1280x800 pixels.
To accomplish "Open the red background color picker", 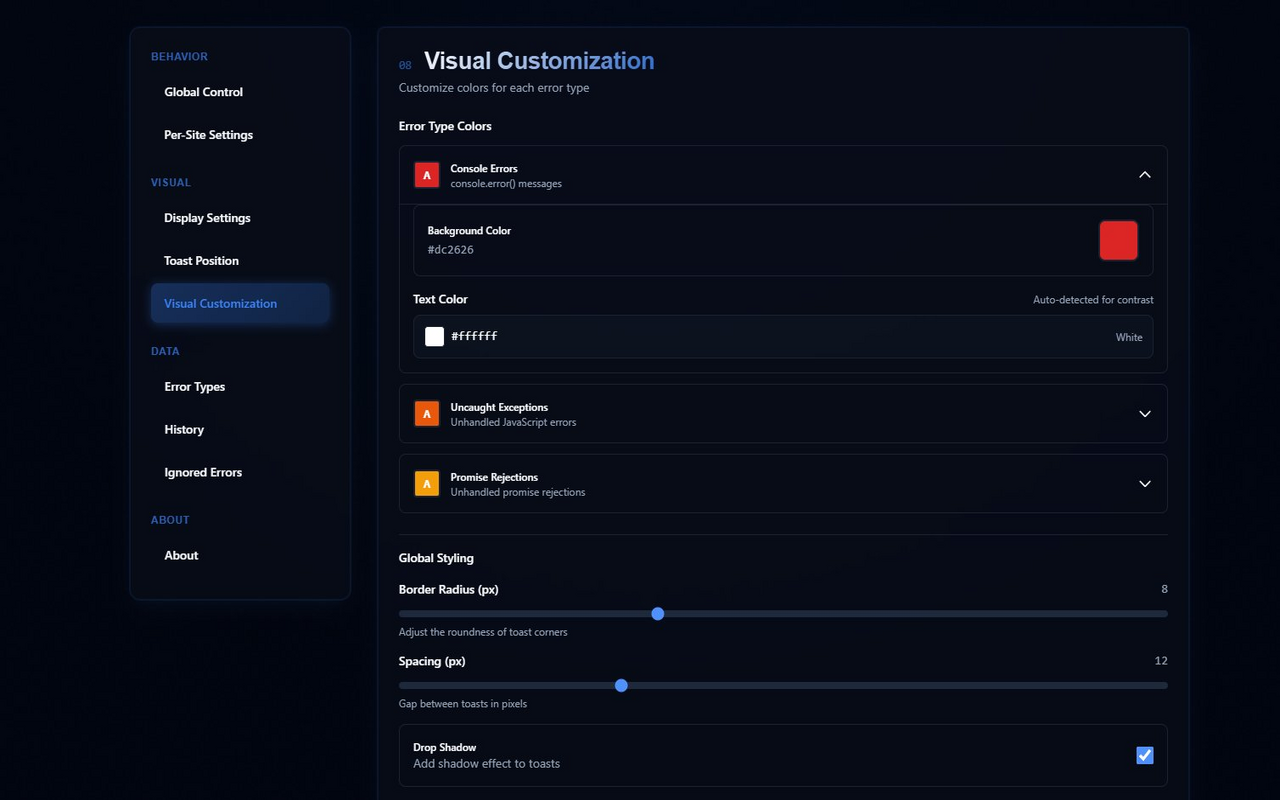I will coord(1118,241).
